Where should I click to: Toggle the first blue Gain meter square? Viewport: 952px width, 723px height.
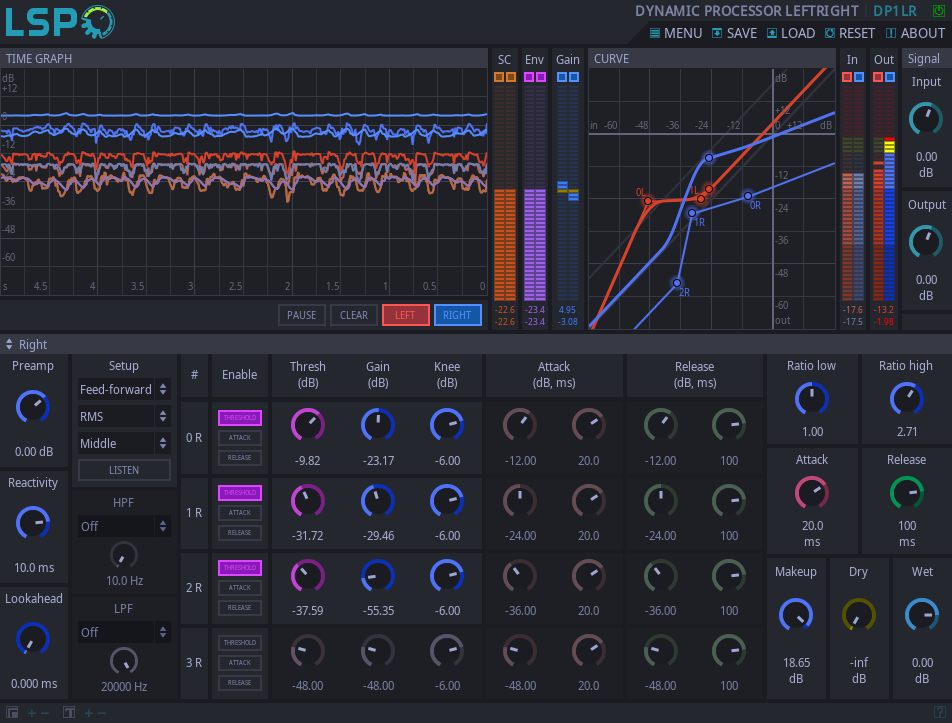coord(562,77)
